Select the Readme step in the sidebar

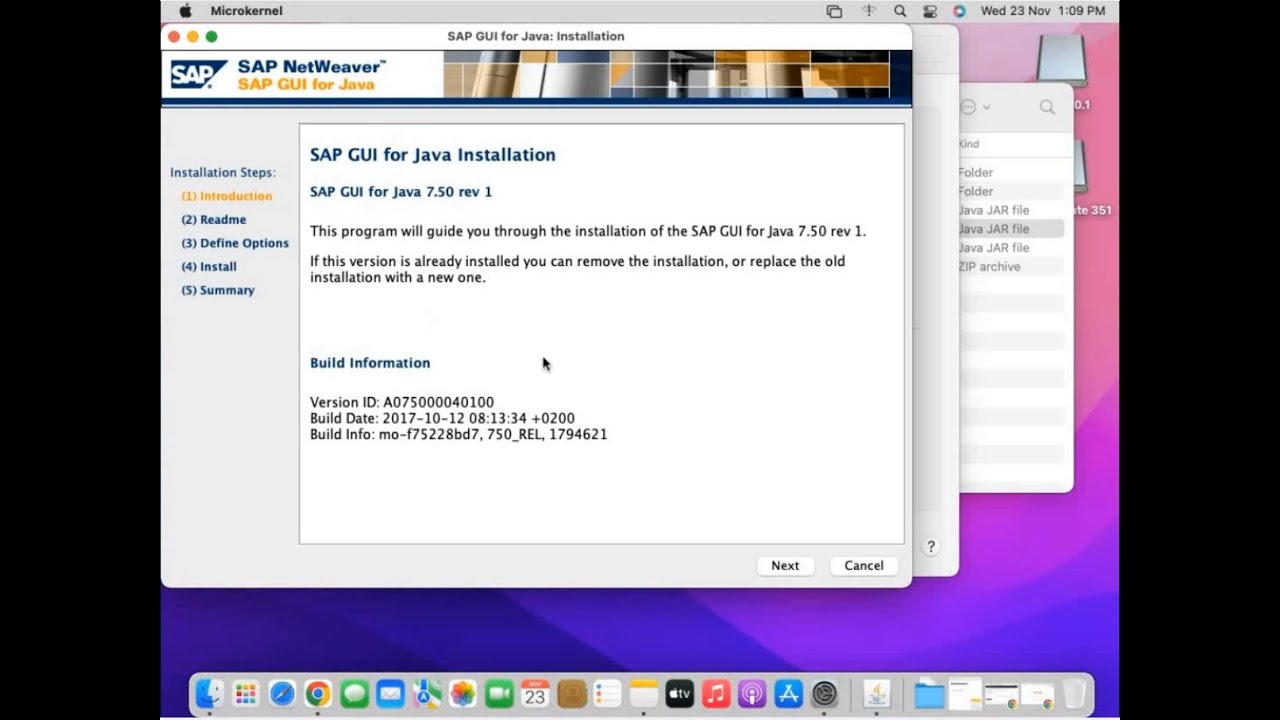[214, 219]
